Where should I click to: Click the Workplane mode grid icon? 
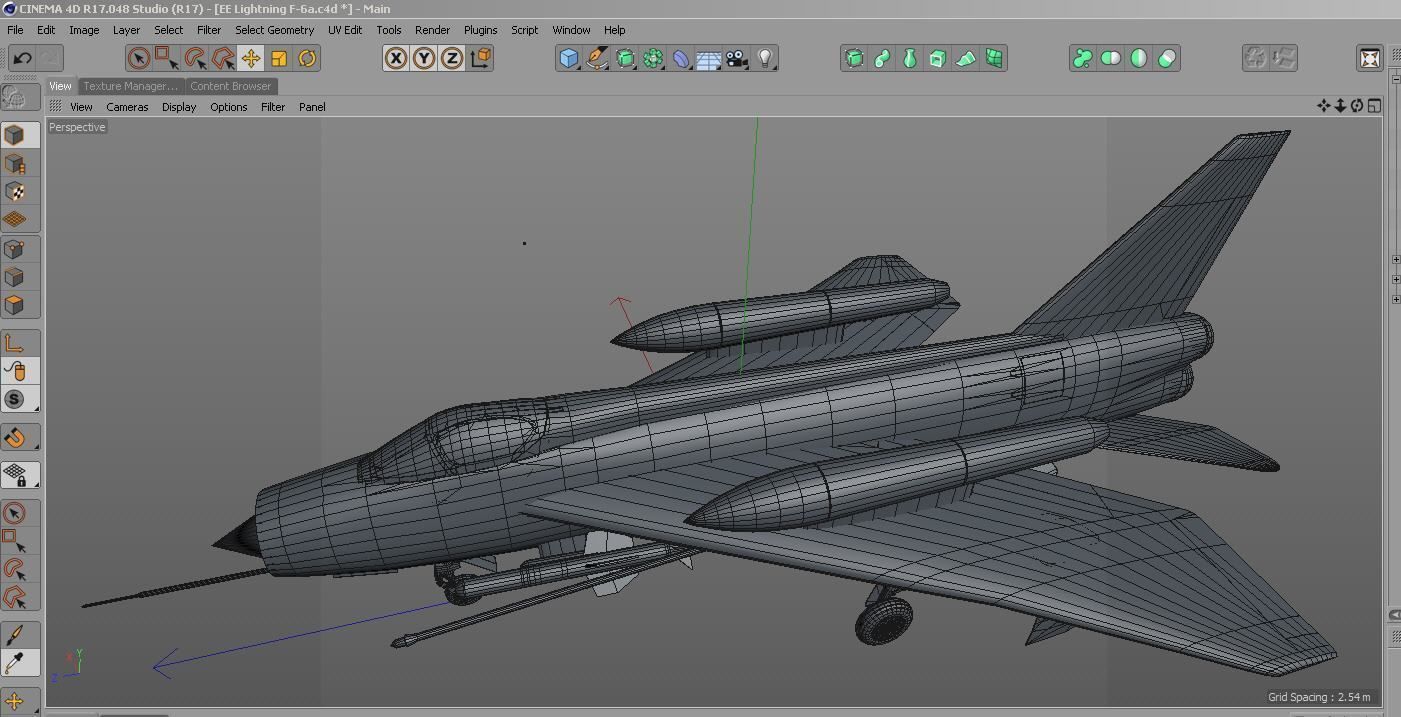click(x=15, y=219)
